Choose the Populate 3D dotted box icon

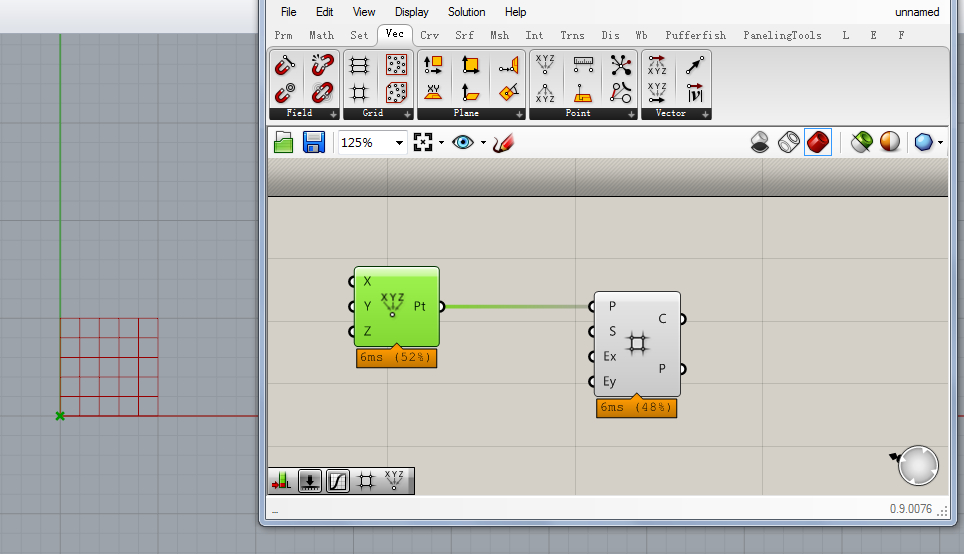[x=396, y=93]
